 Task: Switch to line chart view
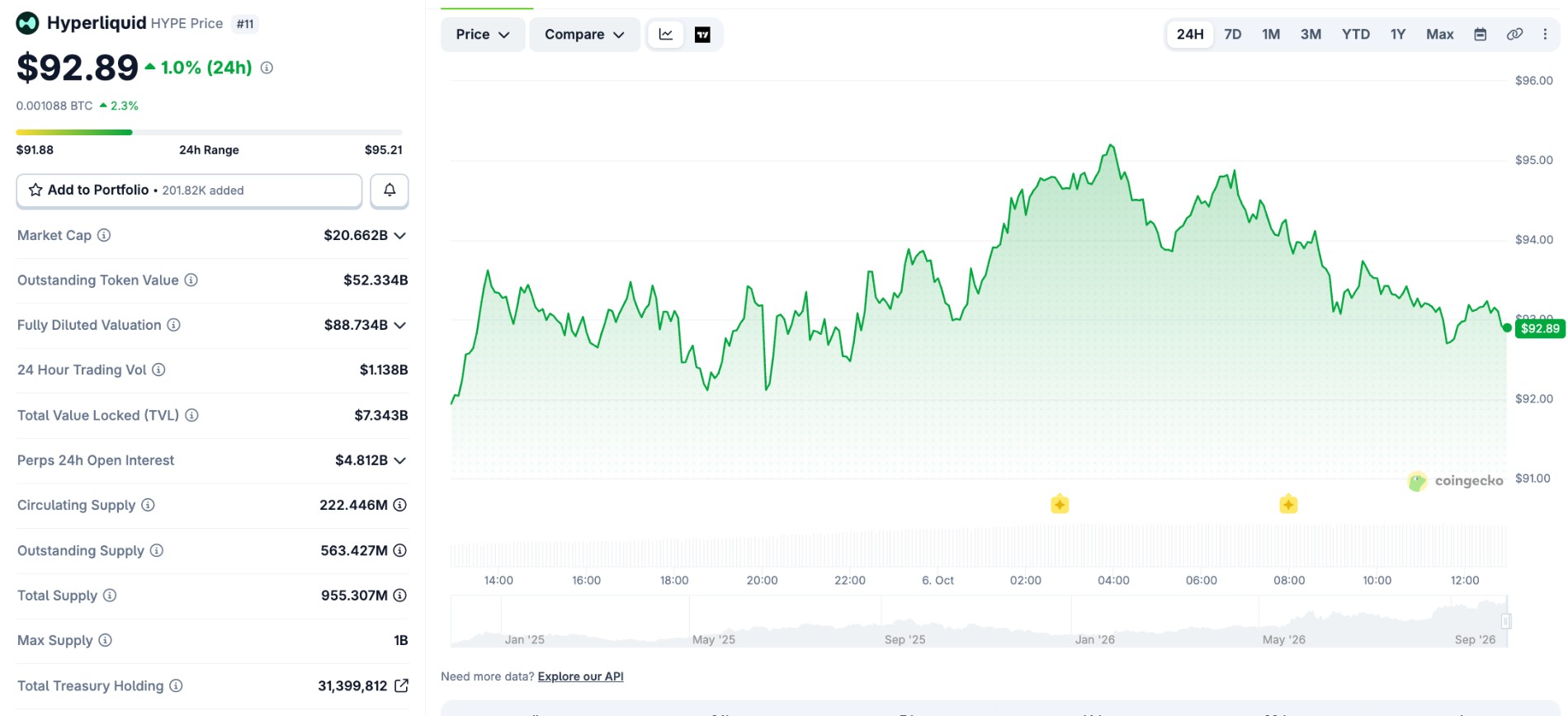pyautogui.click(x=666, y=35)
